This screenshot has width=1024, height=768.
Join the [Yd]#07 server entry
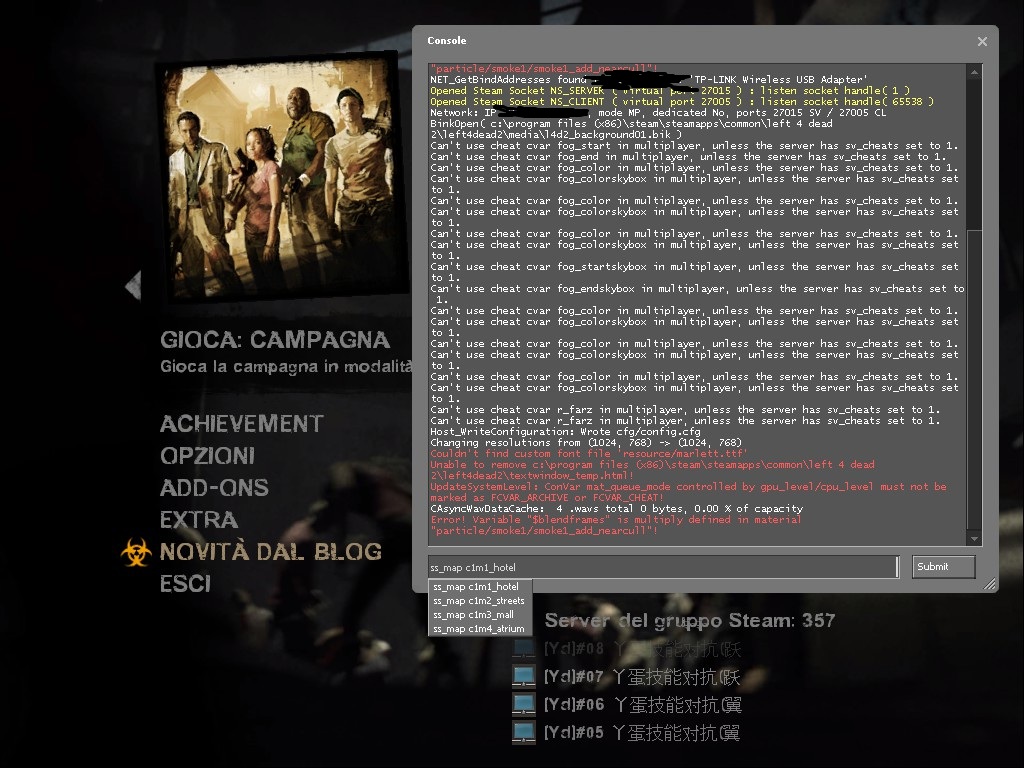click(x=643, y=677)
